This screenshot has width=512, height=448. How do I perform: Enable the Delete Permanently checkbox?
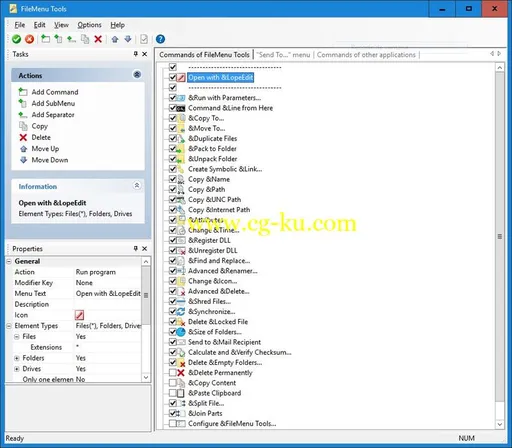173,373
